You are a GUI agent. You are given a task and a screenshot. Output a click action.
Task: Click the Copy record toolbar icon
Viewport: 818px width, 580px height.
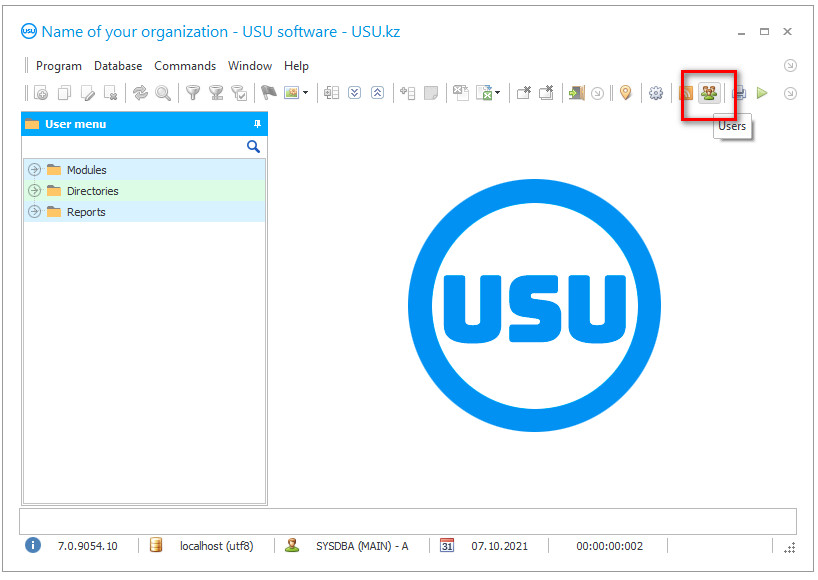(x=64, y=93)
